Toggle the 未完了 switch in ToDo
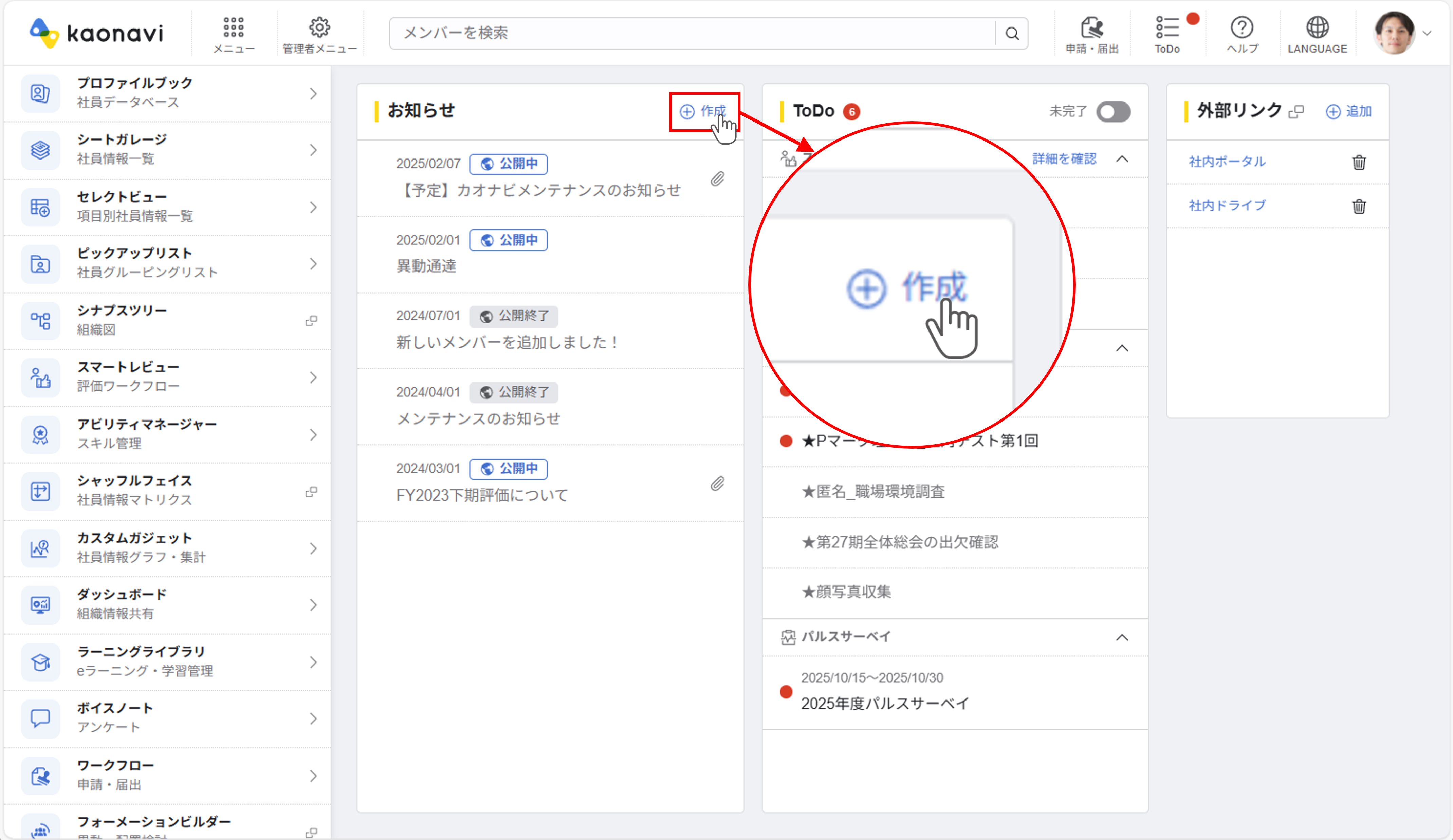 pyautogui.click(x=1113, y=112)
